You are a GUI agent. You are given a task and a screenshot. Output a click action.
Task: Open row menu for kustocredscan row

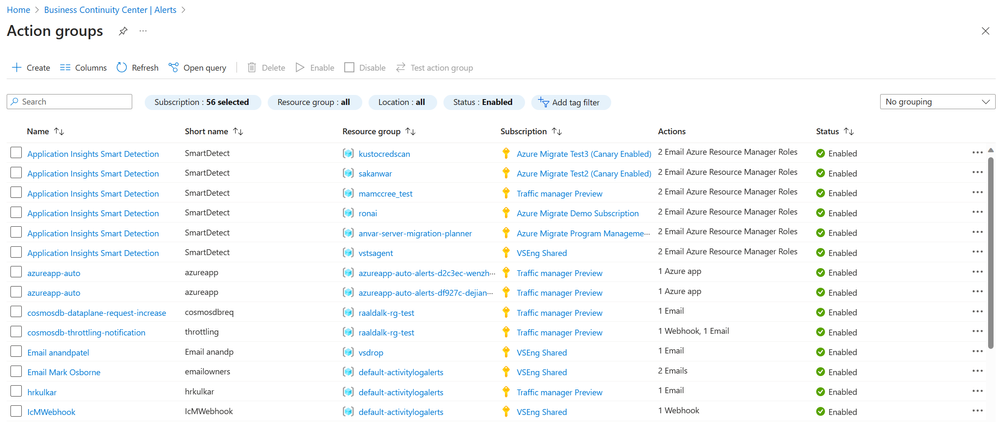coord(977,153)
